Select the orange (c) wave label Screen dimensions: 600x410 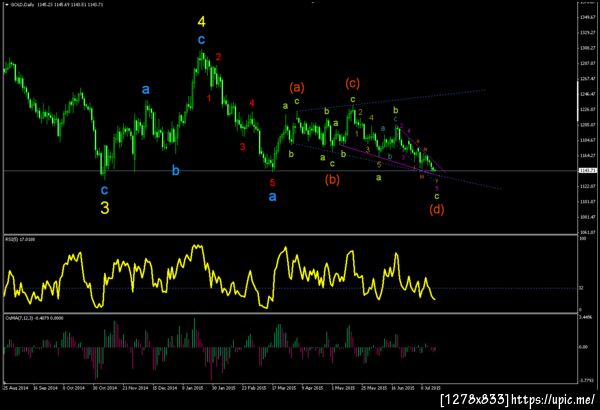click(352, 83)
